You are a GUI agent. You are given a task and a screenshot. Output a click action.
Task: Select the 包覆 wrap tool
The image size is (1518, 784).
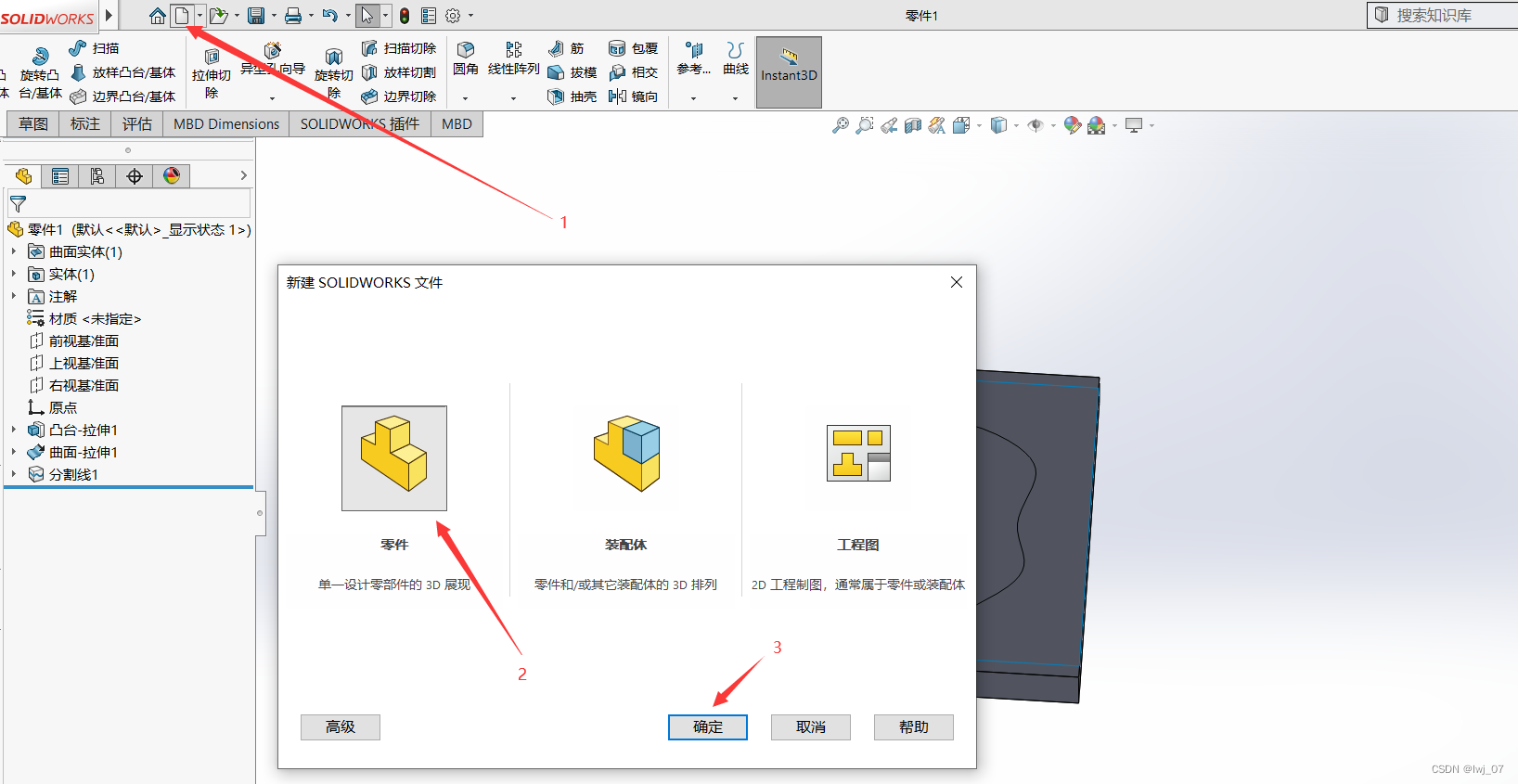click(633, 48)
